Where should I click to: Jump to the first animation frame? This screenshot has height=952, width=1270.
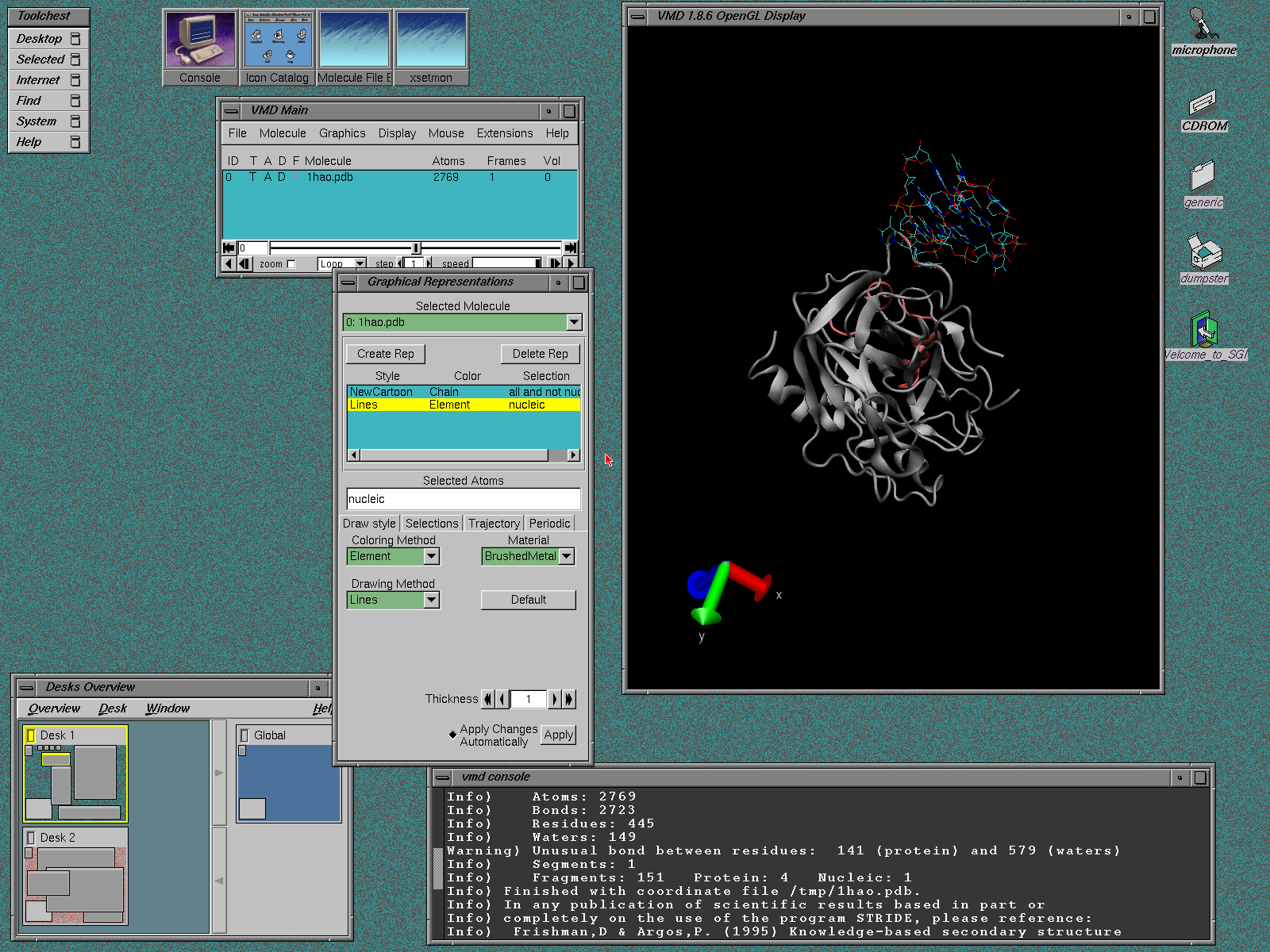point(229,248)
